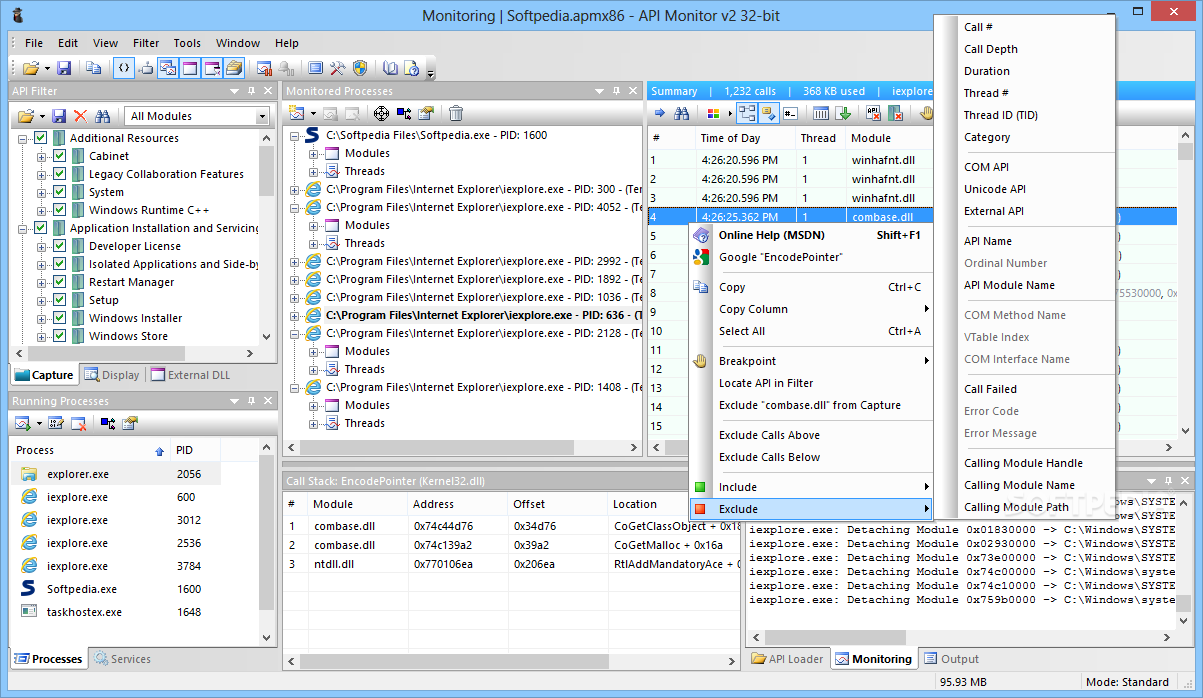The image size is (1203, 698).
Task: Click the green down-arrow autoscroll icon in Summary
Action: (x=843, y=113)
